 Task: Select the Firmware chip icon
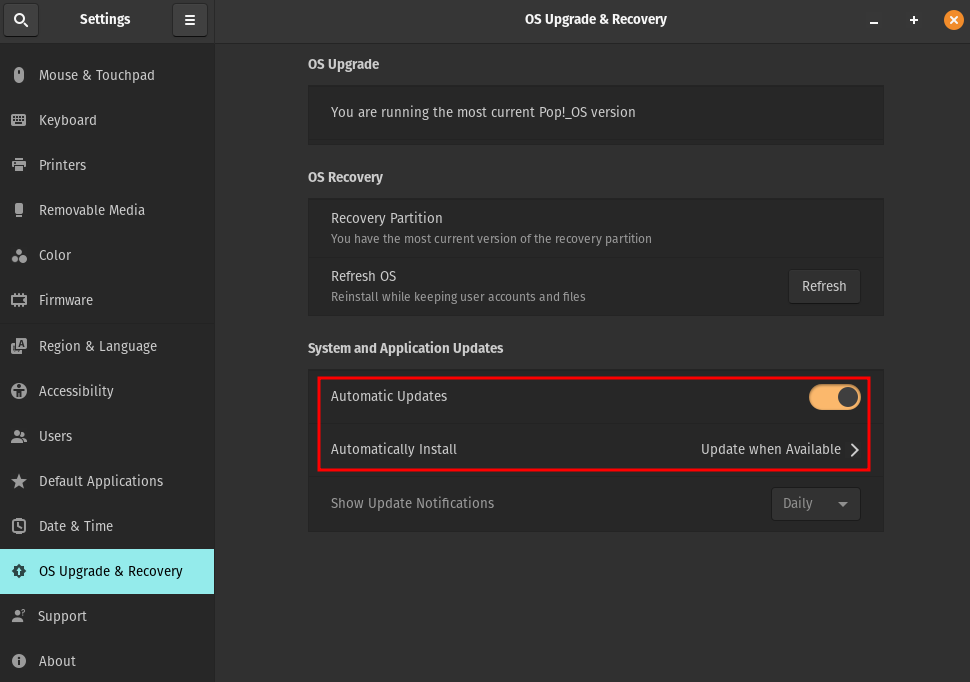click(x=19, y=300)
